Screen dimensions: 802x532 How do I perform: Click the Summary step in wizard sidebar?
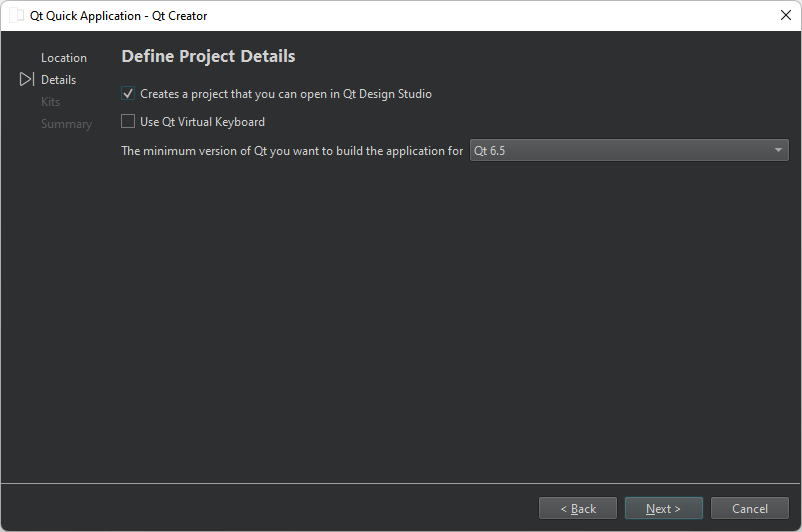tap(66, 124)
